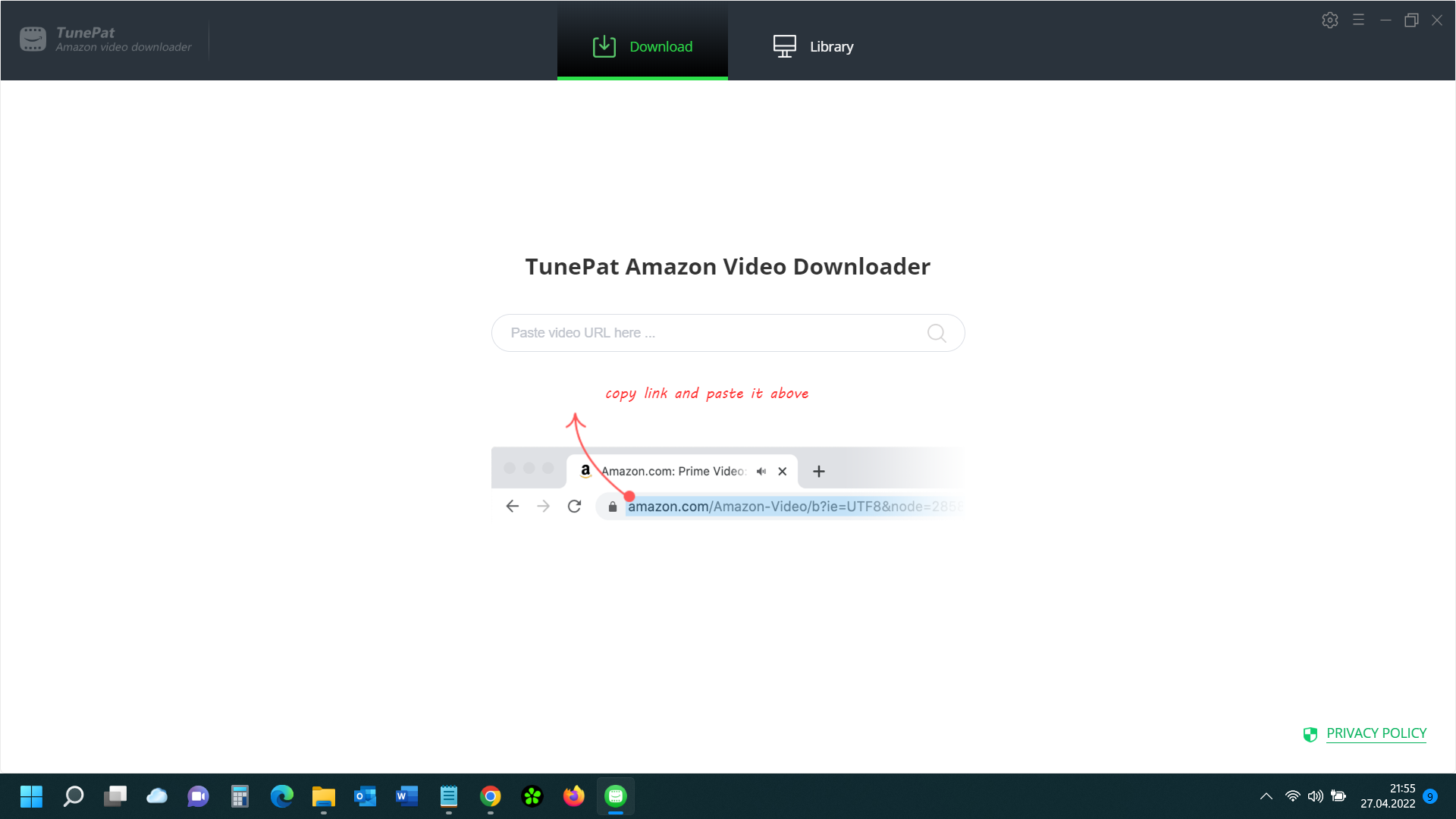Show hidden system tray icons

(x=1266, y=796)
